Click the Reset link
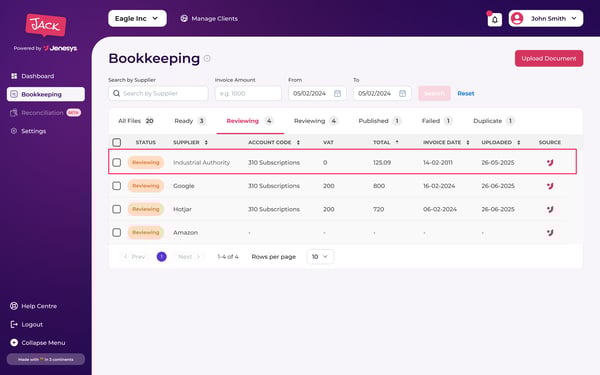Screen dimensions: 600x375 (466, 93)
